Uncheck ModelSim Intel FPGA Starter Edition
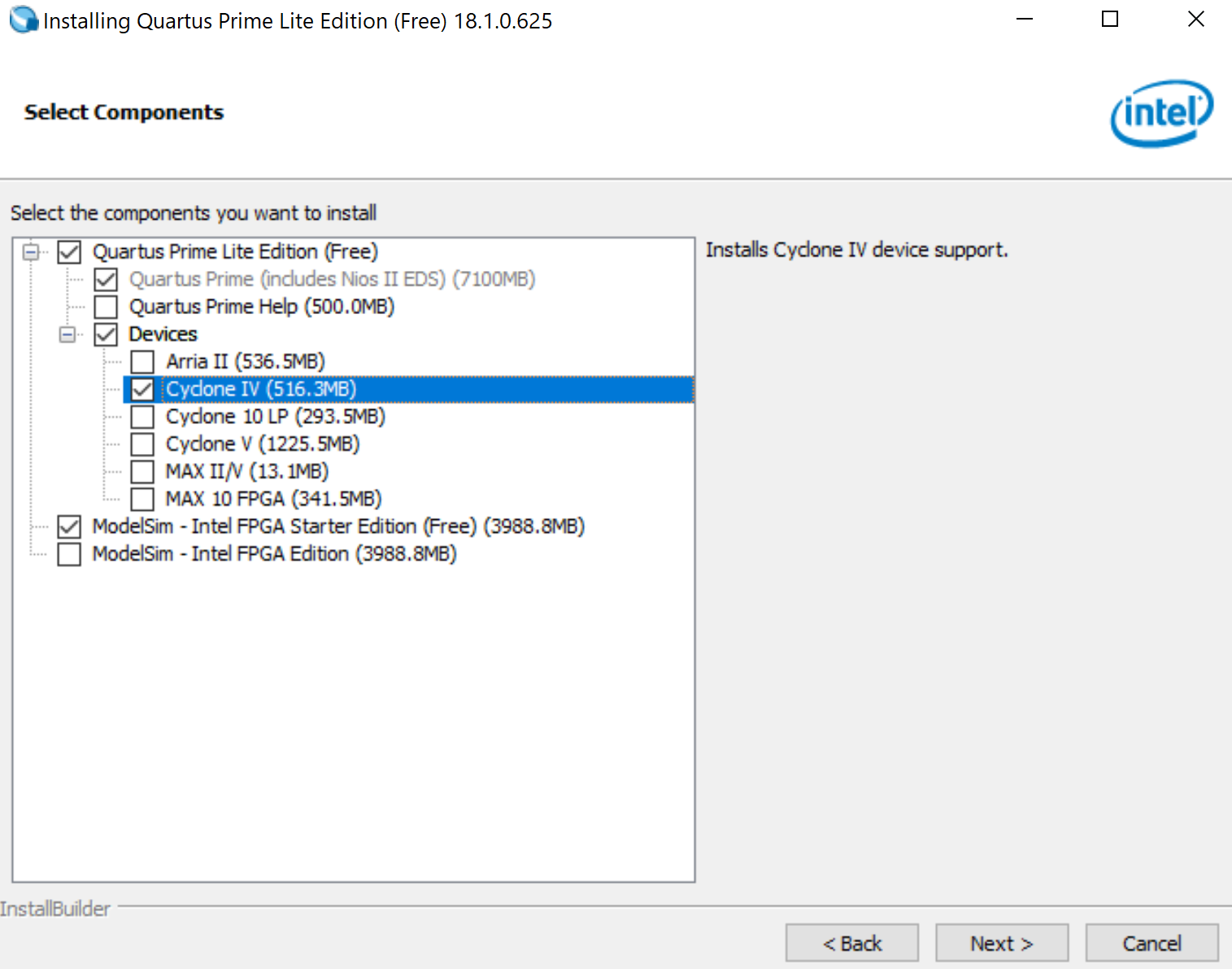Viewport: 1232px width, 969px height. 69,526
